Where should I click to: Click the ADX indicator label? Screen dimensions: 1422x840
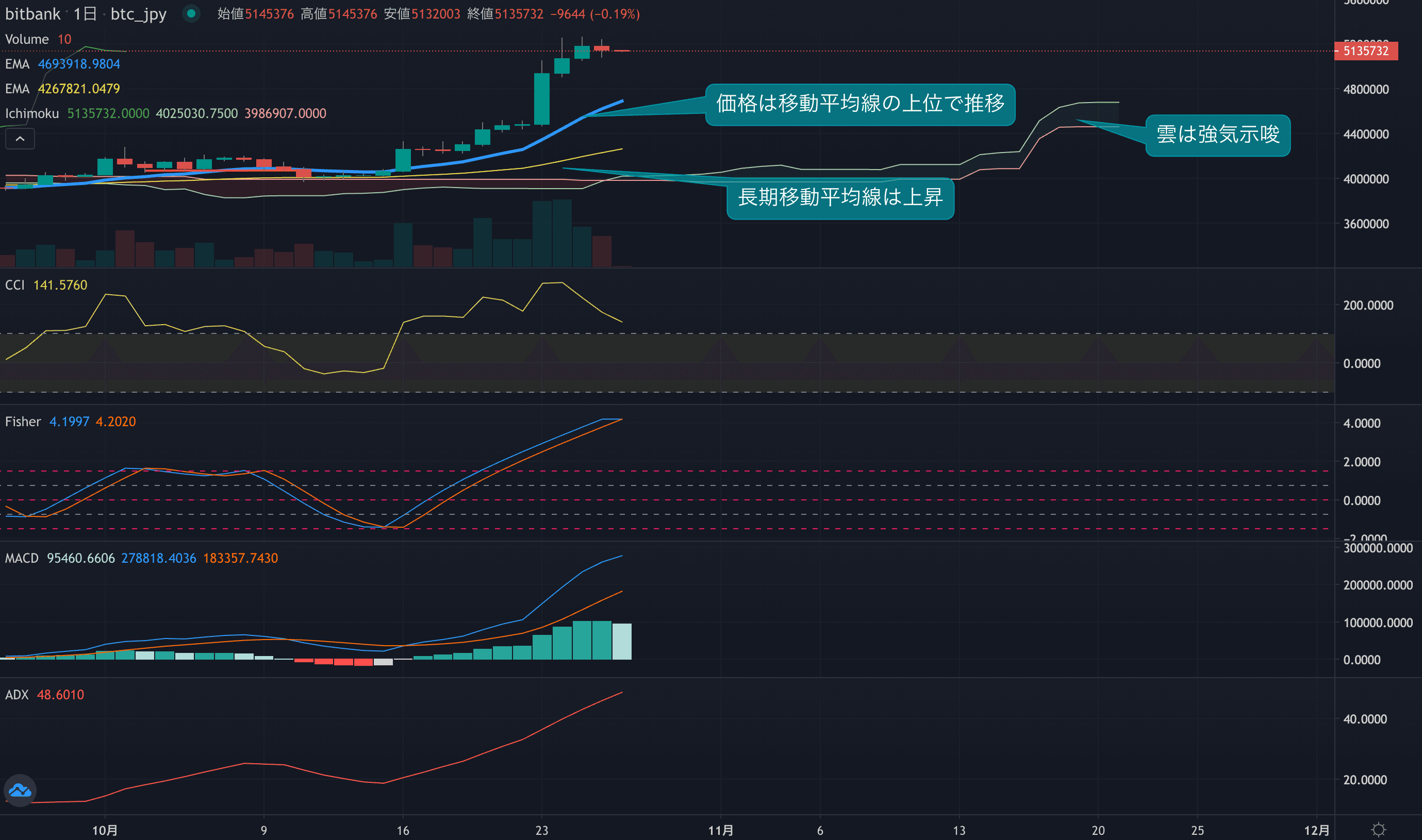pos(16,695)
